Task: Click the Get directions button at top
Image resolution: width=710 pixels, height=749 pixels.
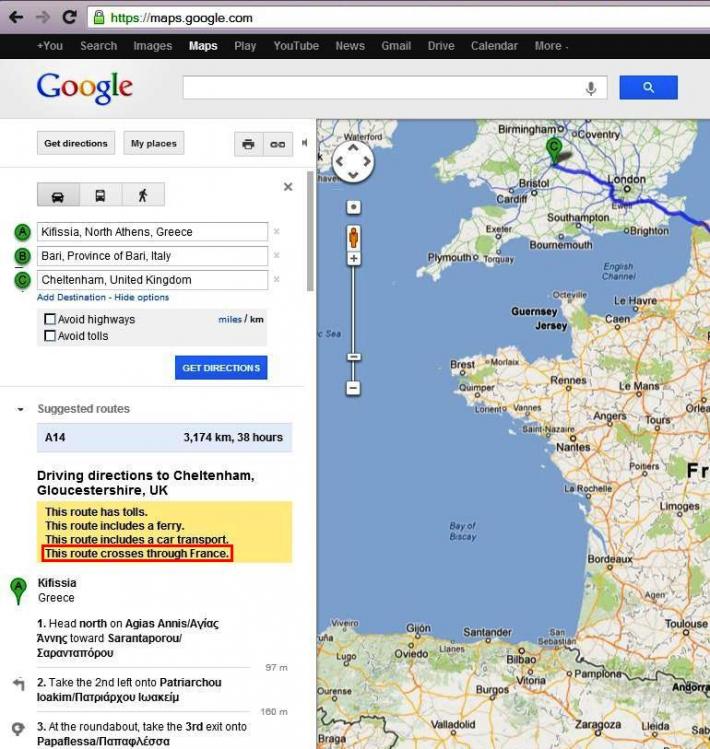Action: click(x=76, y=143)
